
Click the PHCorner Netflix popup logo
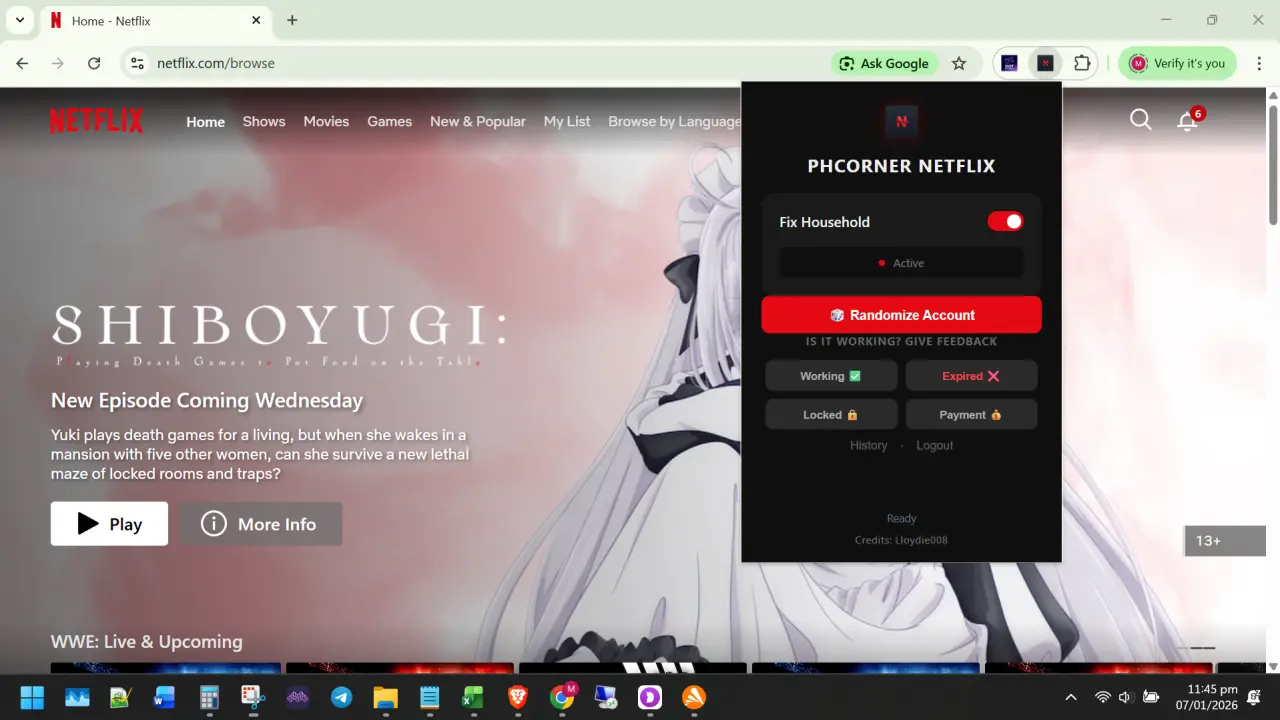(901, 121)
